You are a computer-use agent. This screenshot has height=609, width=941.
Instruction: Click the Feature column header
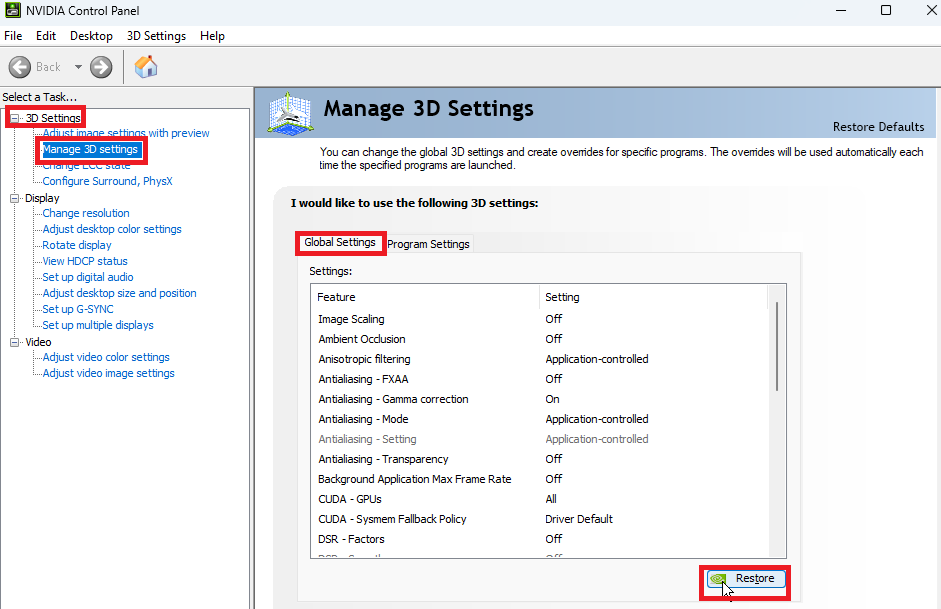(x=425, y=297)
